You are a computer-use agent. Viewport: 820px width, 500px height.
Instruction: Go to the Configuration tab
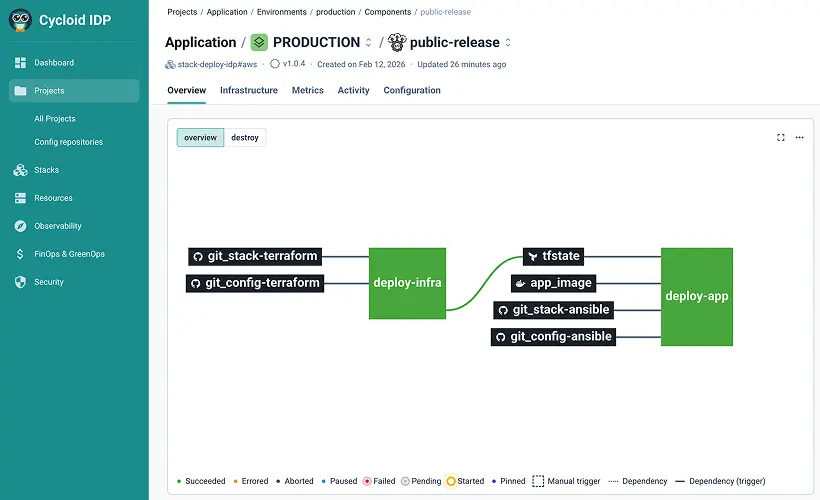pyautogui.click(x=412, y=90)
